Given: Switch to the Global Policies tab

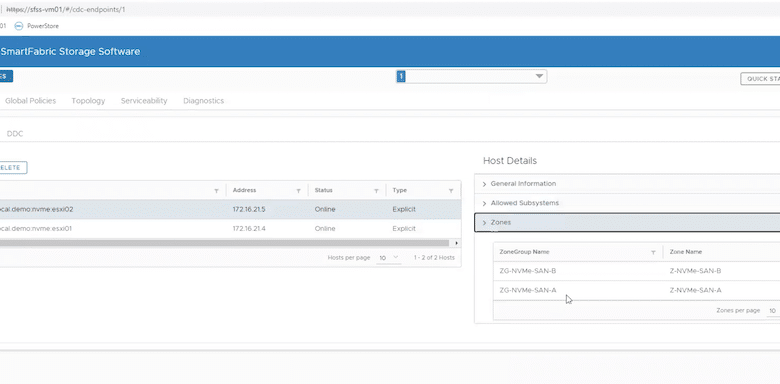Looking at the screenshot, I should click(30, 100).
